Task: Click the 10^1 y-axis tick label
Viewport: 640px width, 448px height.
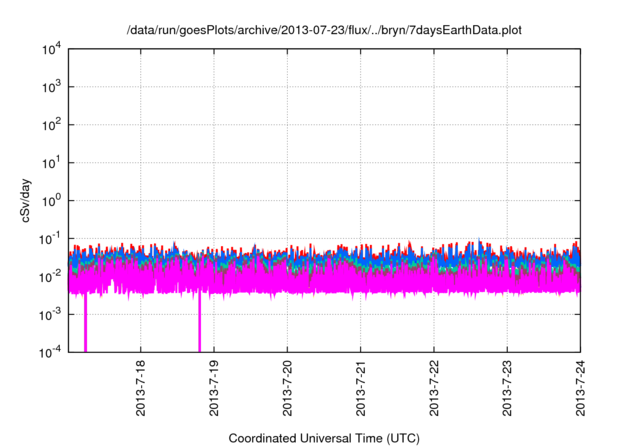Action: [x=51, y=163]
